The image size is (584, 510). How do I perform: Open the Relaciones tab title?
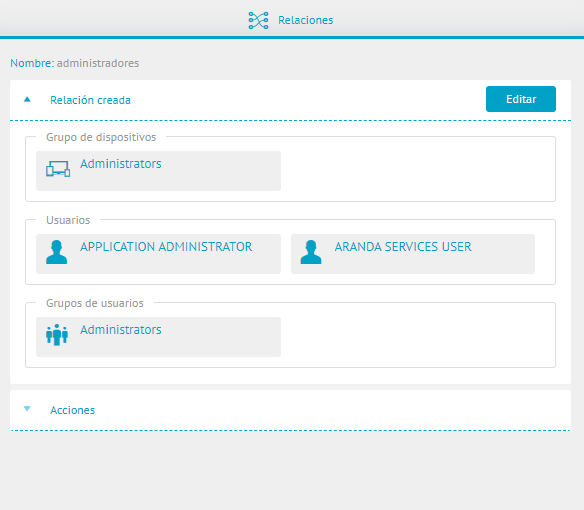(305, 20)
